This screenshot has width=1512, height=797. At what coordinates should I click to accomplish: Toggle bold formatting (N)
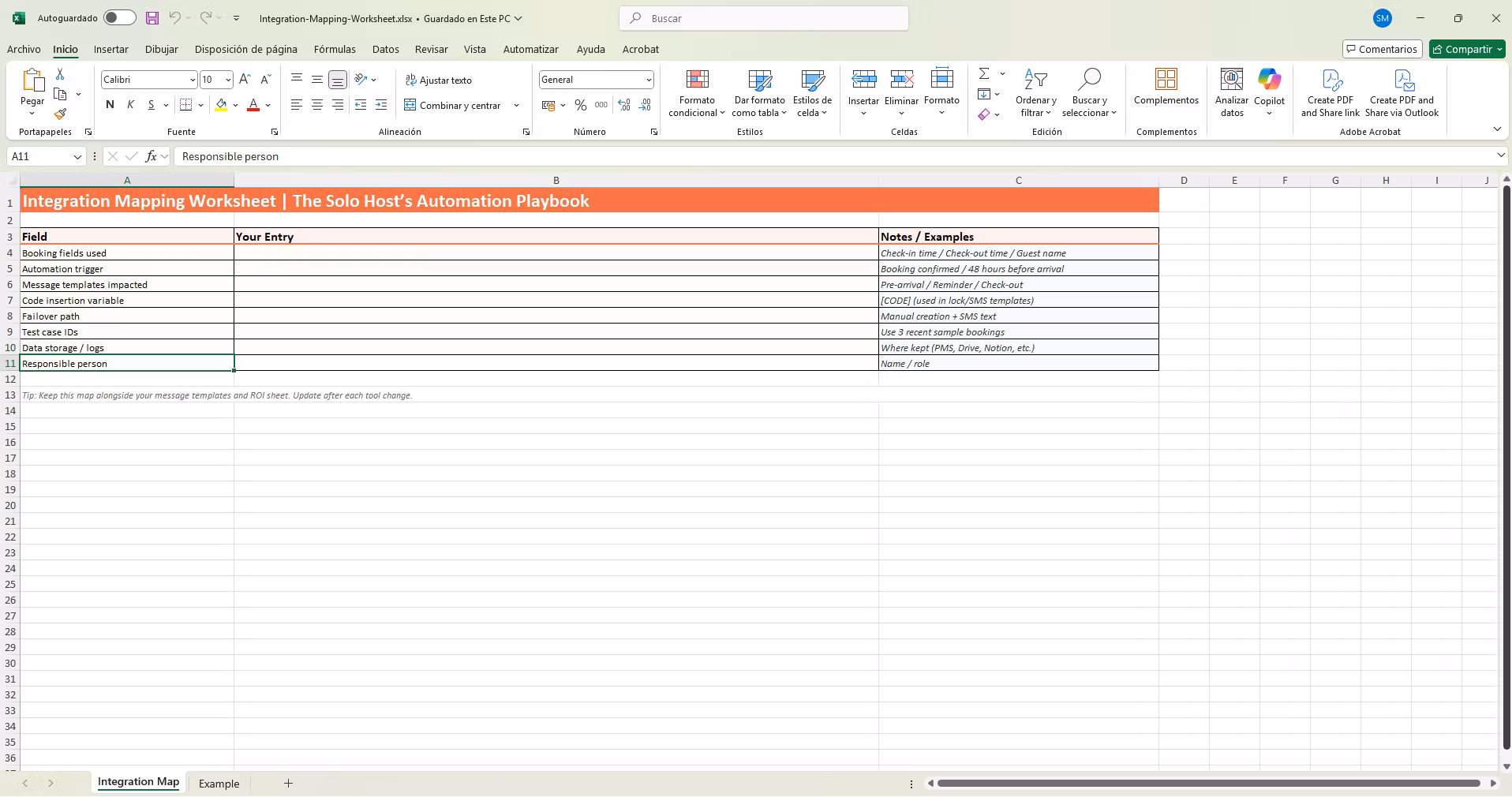click(110, 105)
